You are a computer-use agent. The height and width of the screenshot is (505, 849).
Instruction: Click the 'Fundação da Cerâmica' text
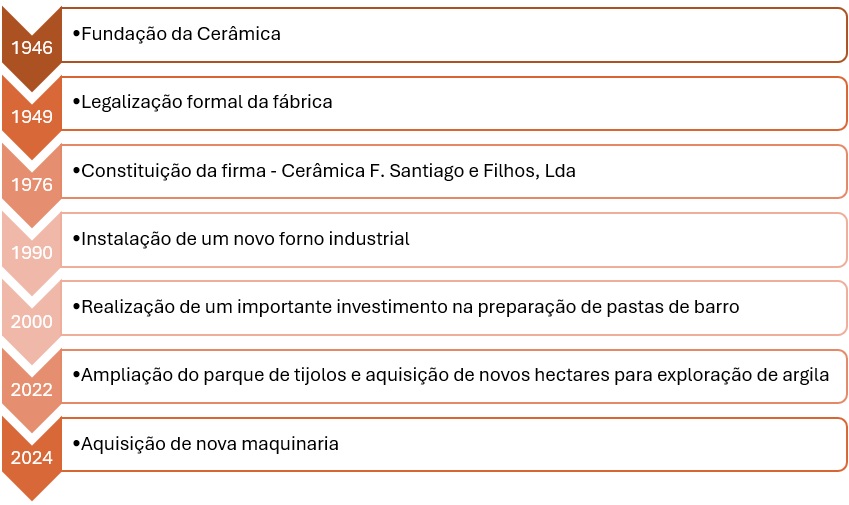click(x=181, y=34)
